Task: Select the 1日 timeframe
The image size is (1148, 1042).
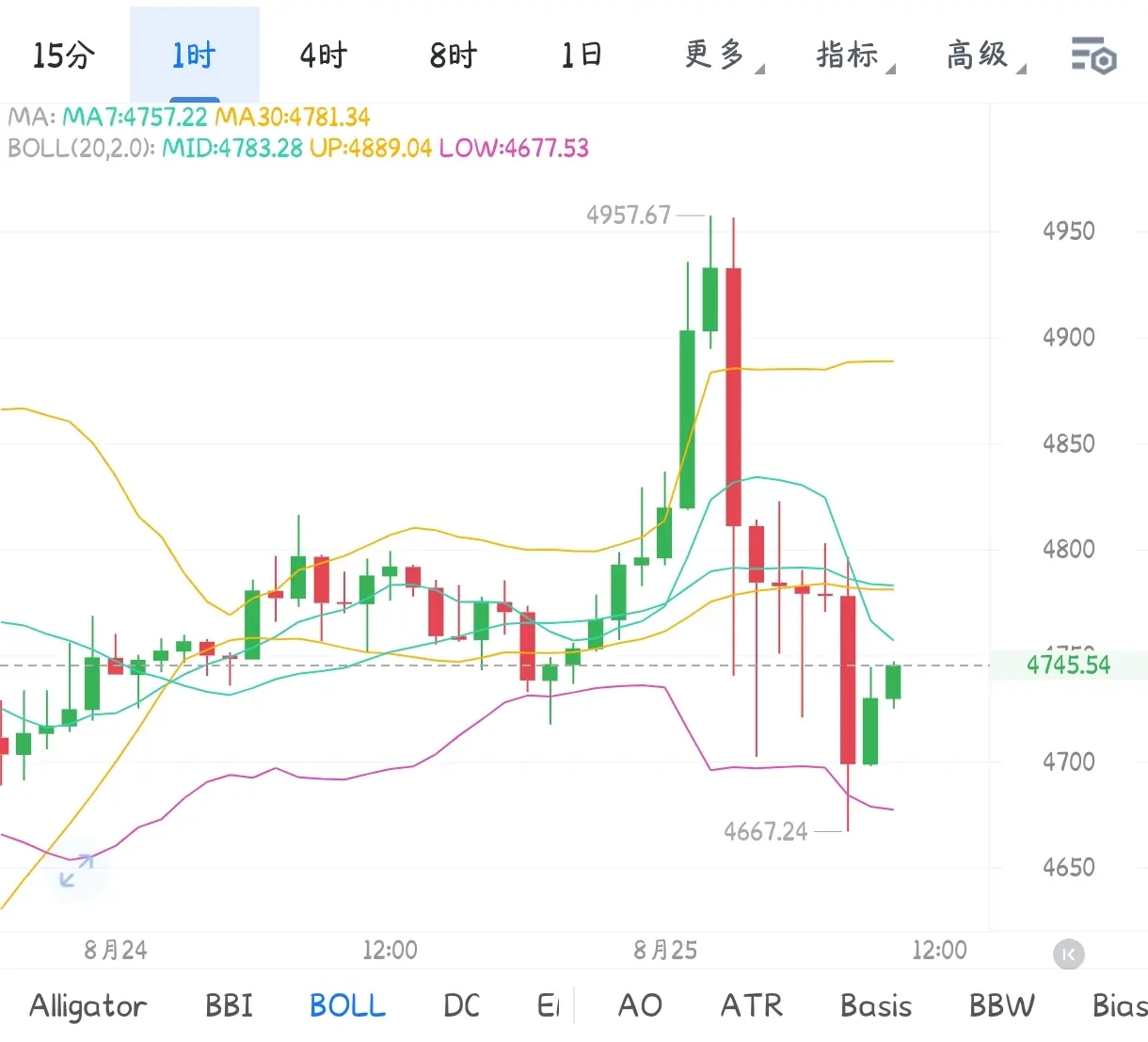Action: point(582,55)
